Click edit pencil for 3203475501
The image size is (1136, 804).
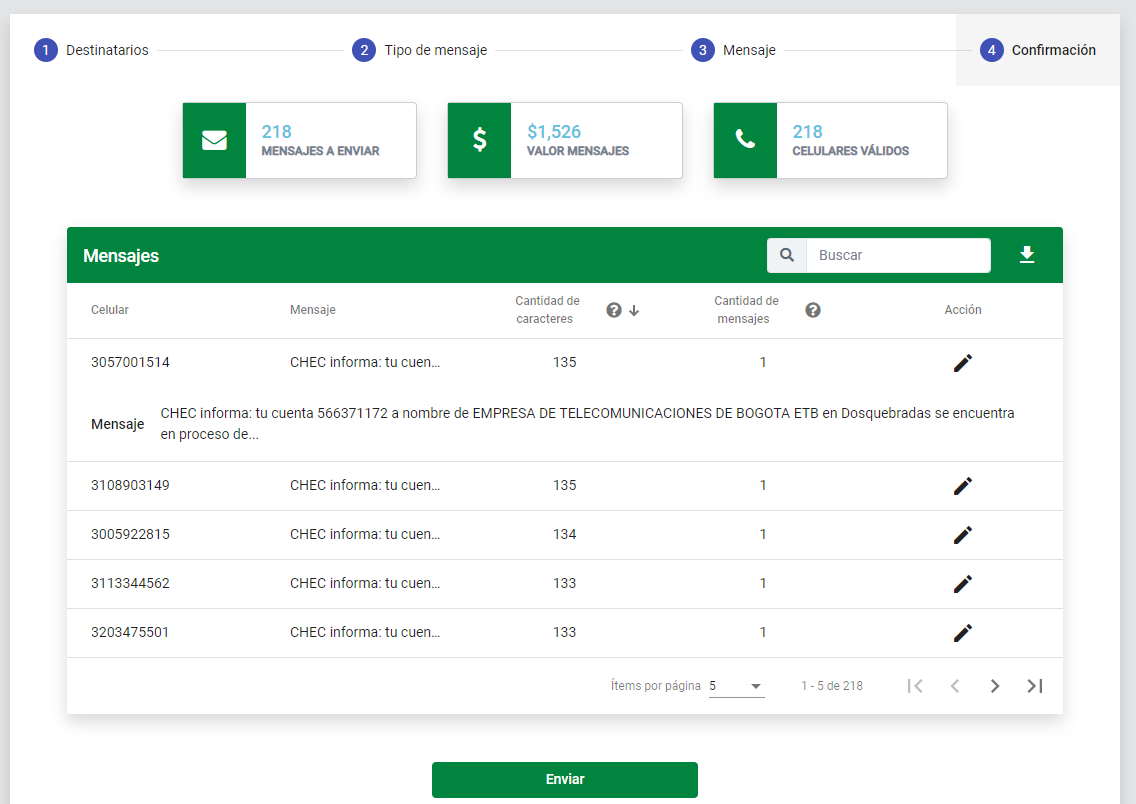pos(962,633)
